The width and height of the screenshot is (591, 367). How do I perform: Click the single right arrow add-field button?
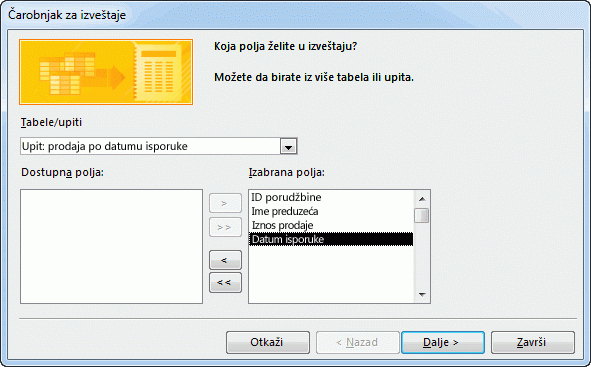[225, 203]
